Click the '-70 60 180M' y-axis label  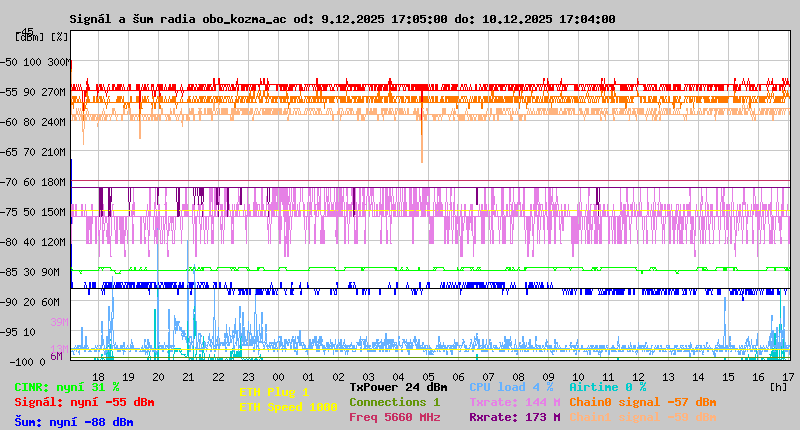[x=33, y=182]
